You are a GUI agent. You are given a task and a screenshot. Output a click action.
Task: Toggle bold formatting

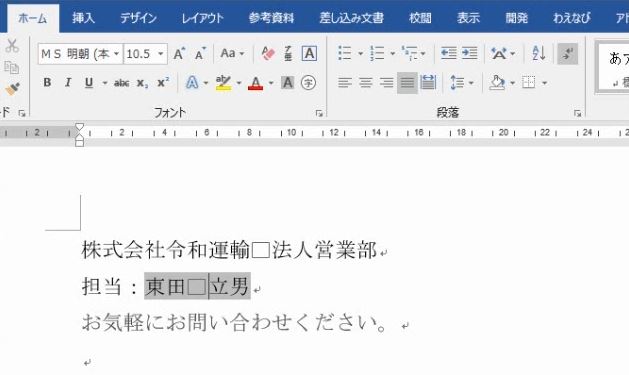tap(47, 83)
